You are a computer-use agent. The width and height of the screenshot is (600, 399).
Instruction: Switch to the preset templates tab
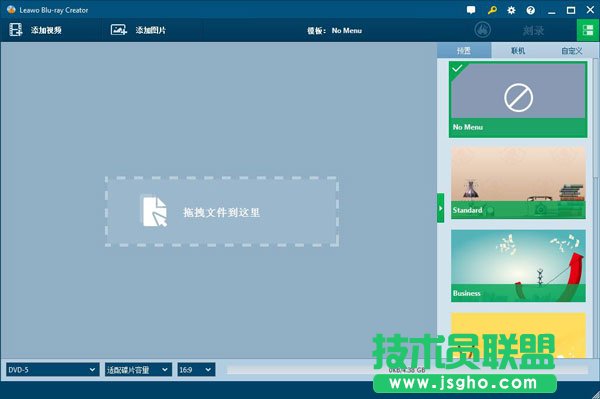tap(464, 50)
